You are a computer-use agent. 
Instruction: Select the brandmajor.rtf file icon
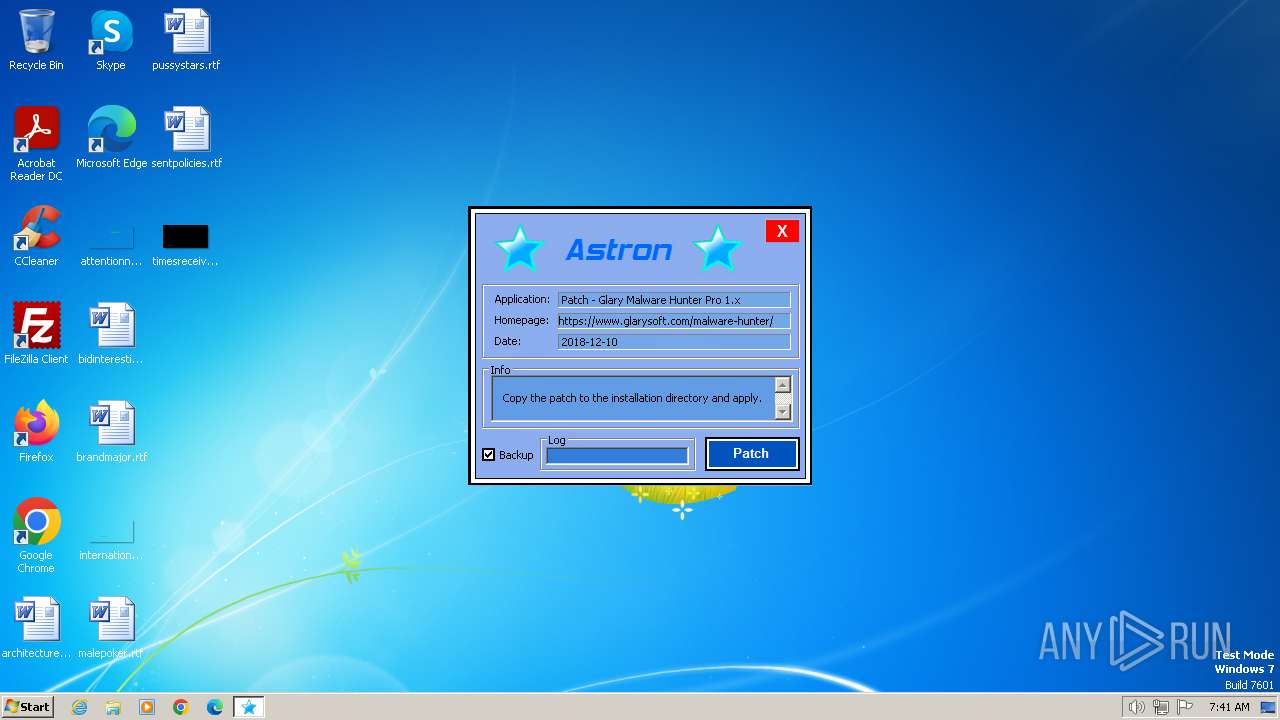pos(111,432)
